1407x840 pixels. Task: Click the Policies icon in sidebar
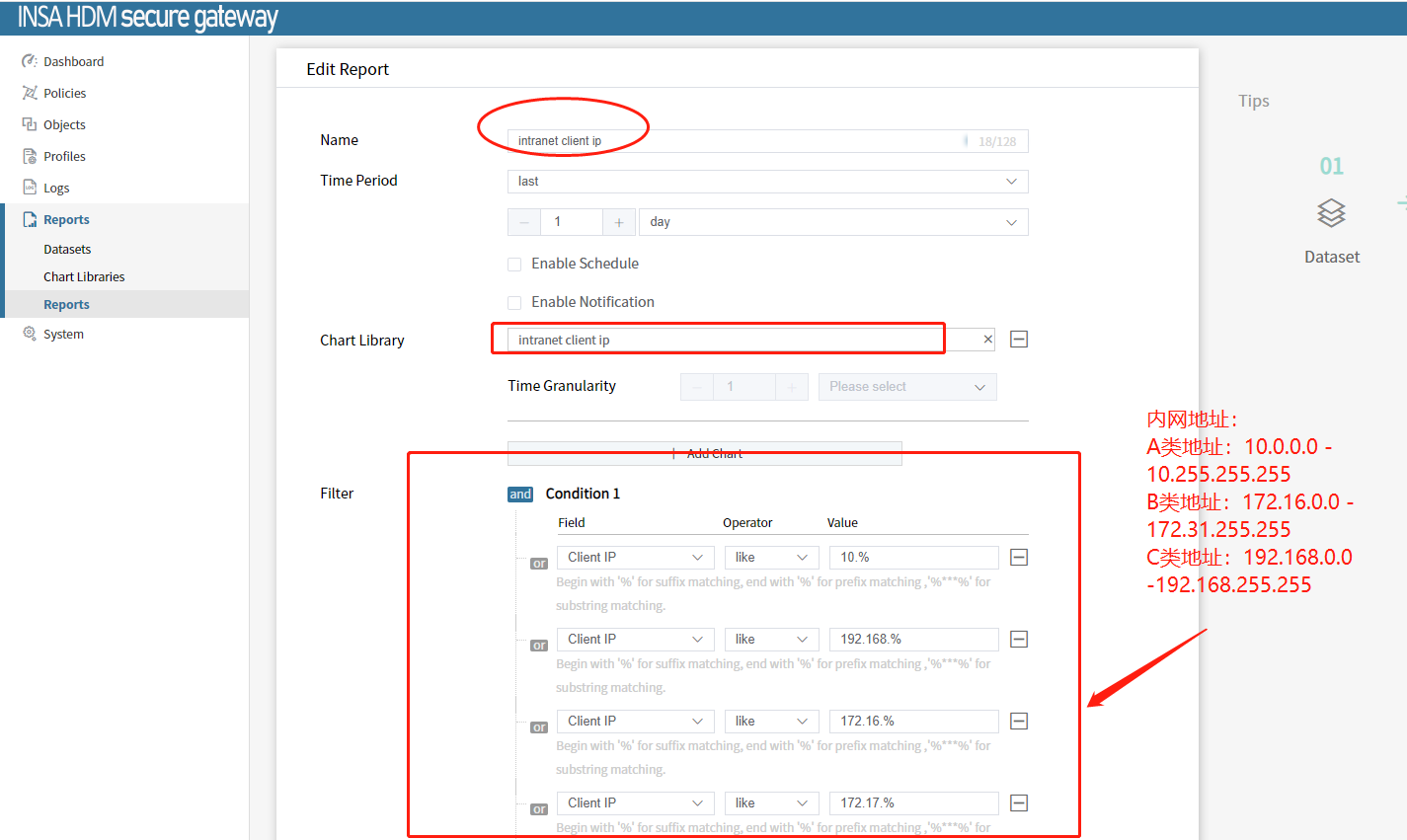point(30,93)
